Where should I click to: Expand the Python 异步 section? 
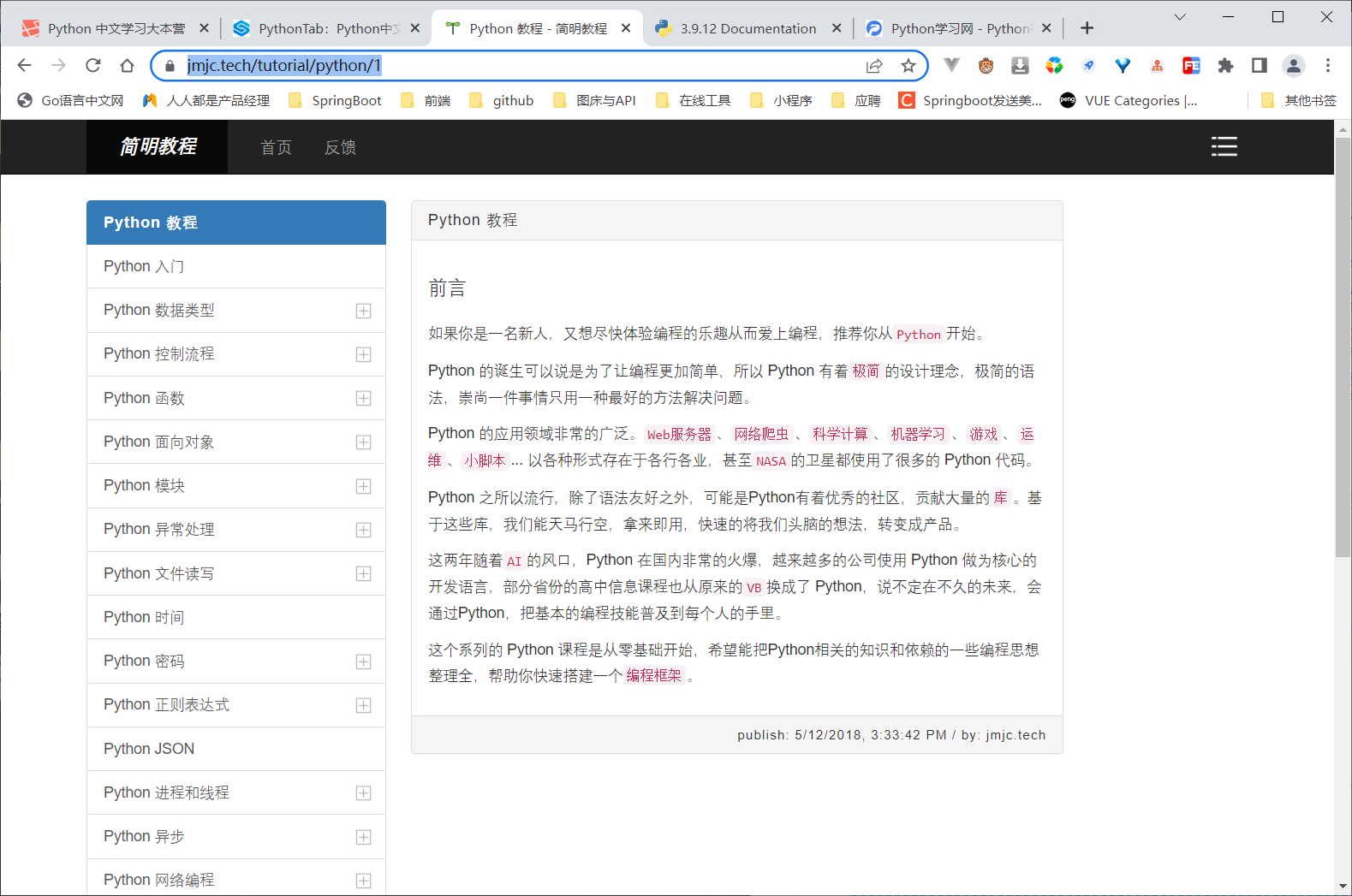(364, 837)
